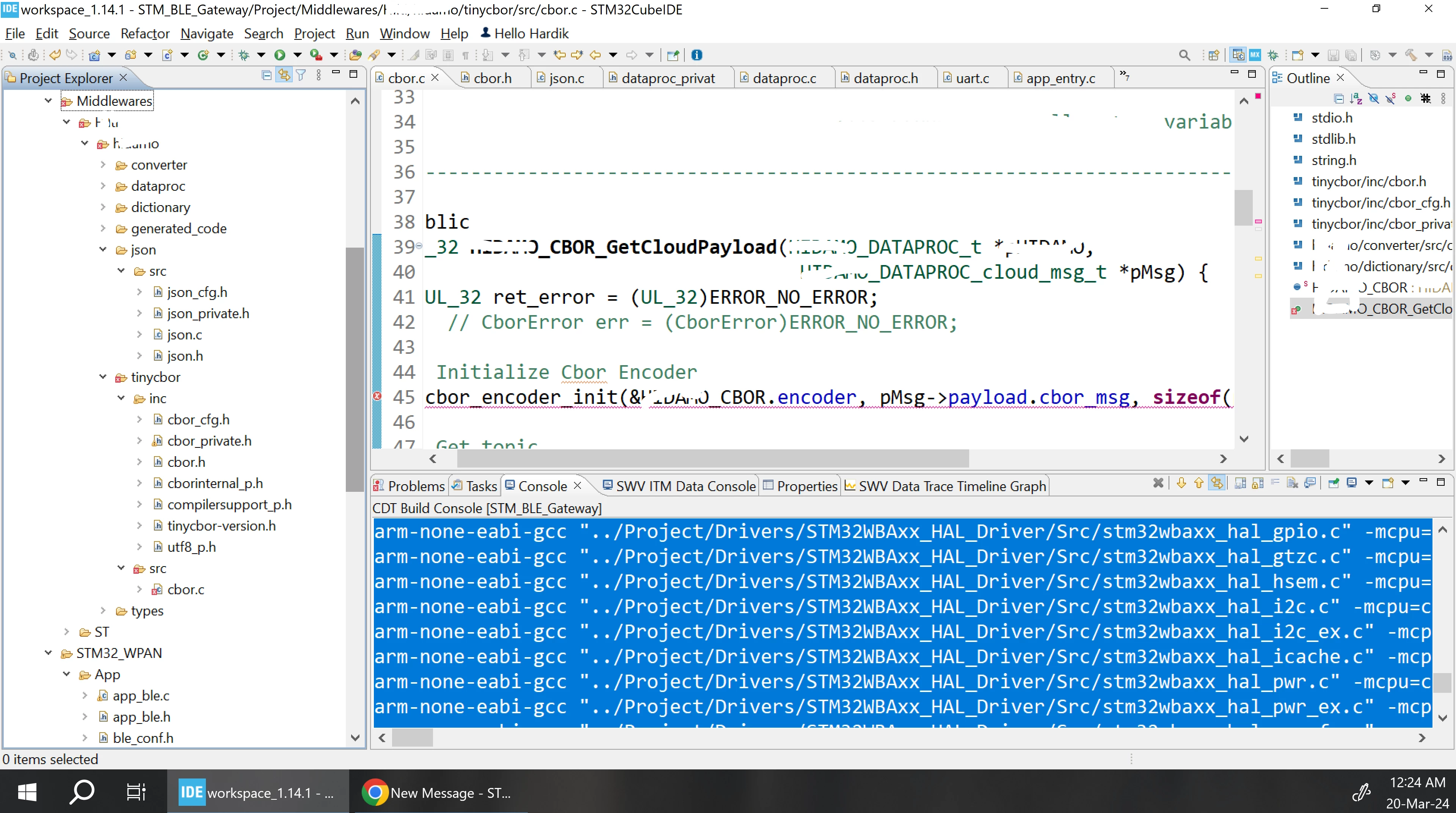The image size is (1456, 813).
Task: Click the Open Element folder icon in toolbar
Action: [x=356, y=55]
